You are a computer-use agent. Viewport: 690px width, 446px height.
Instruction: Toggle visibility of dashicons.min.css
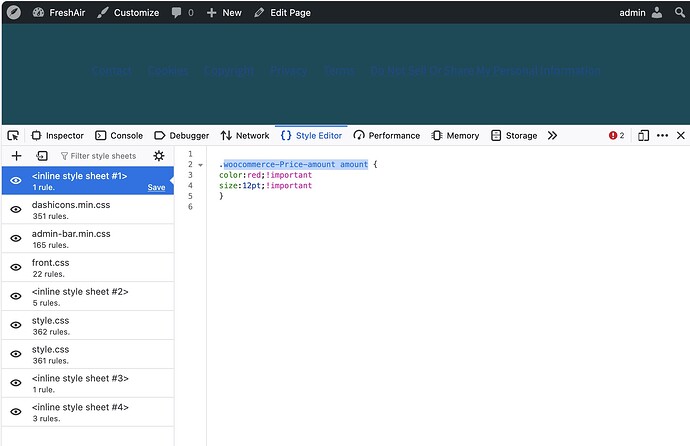16,209
